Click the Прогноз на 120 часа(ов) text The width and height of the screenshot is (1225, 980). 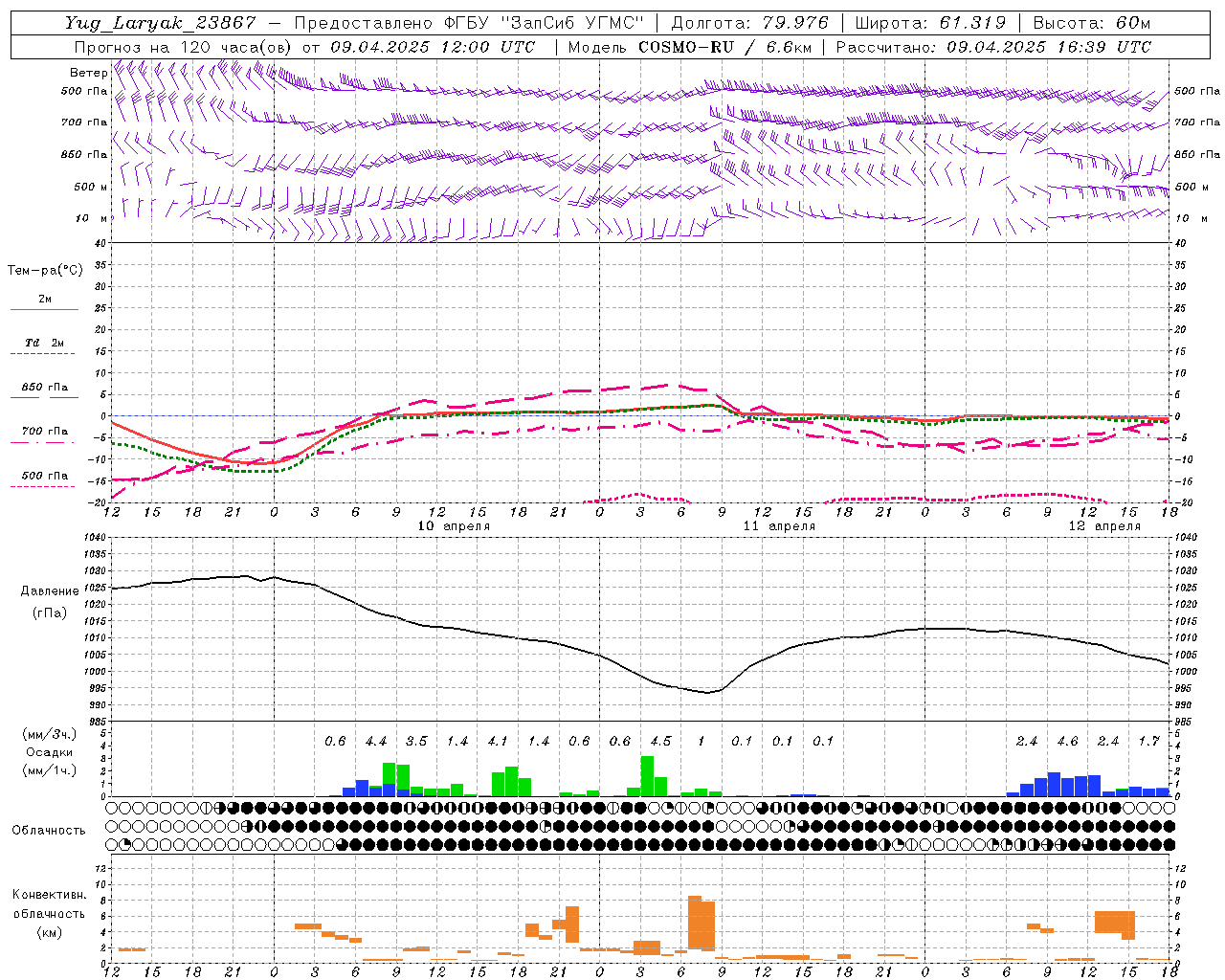point(184,47)
